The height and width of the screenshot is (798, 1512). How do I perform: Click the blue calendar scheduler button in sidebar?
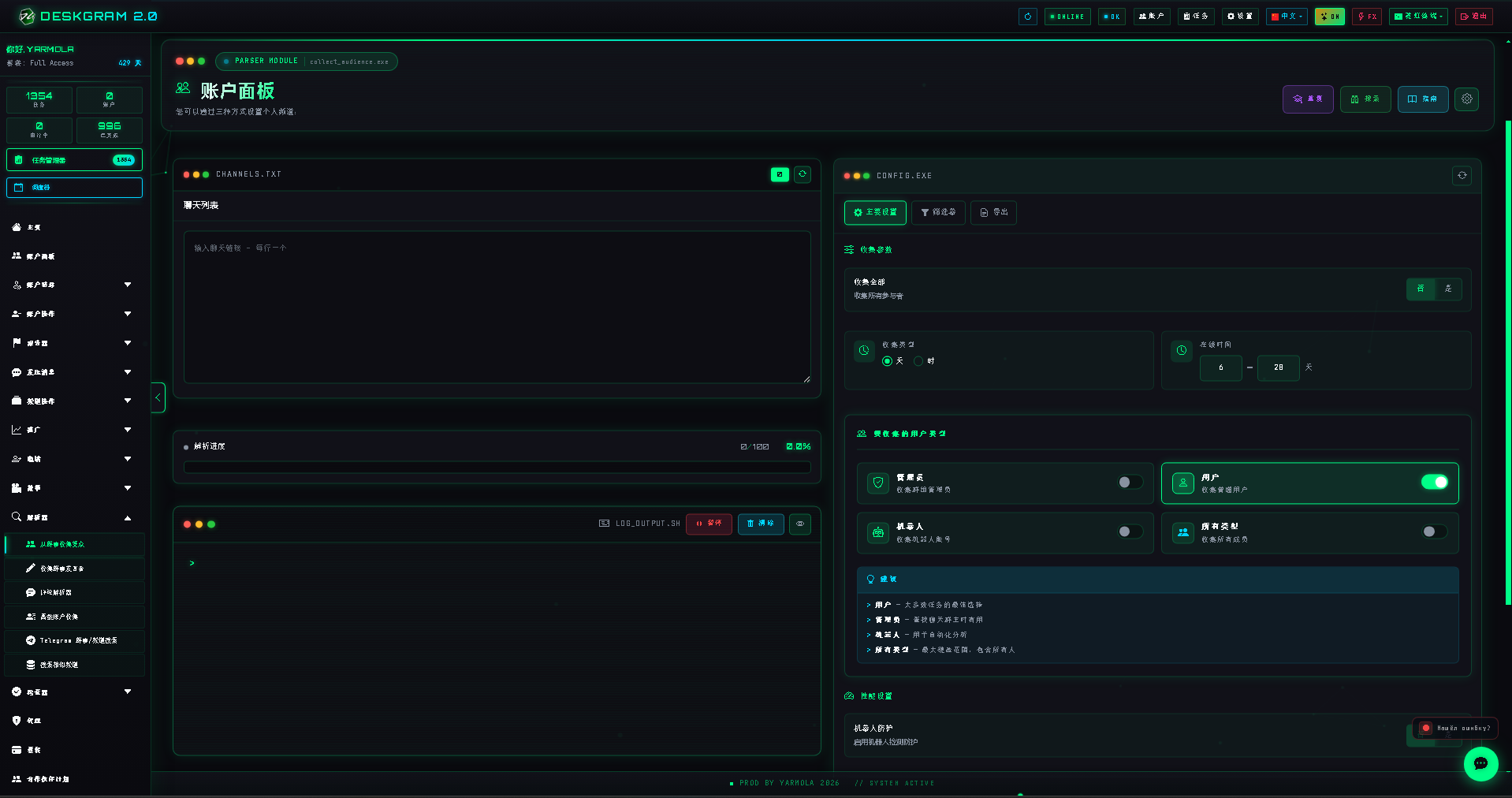[74, 188]
